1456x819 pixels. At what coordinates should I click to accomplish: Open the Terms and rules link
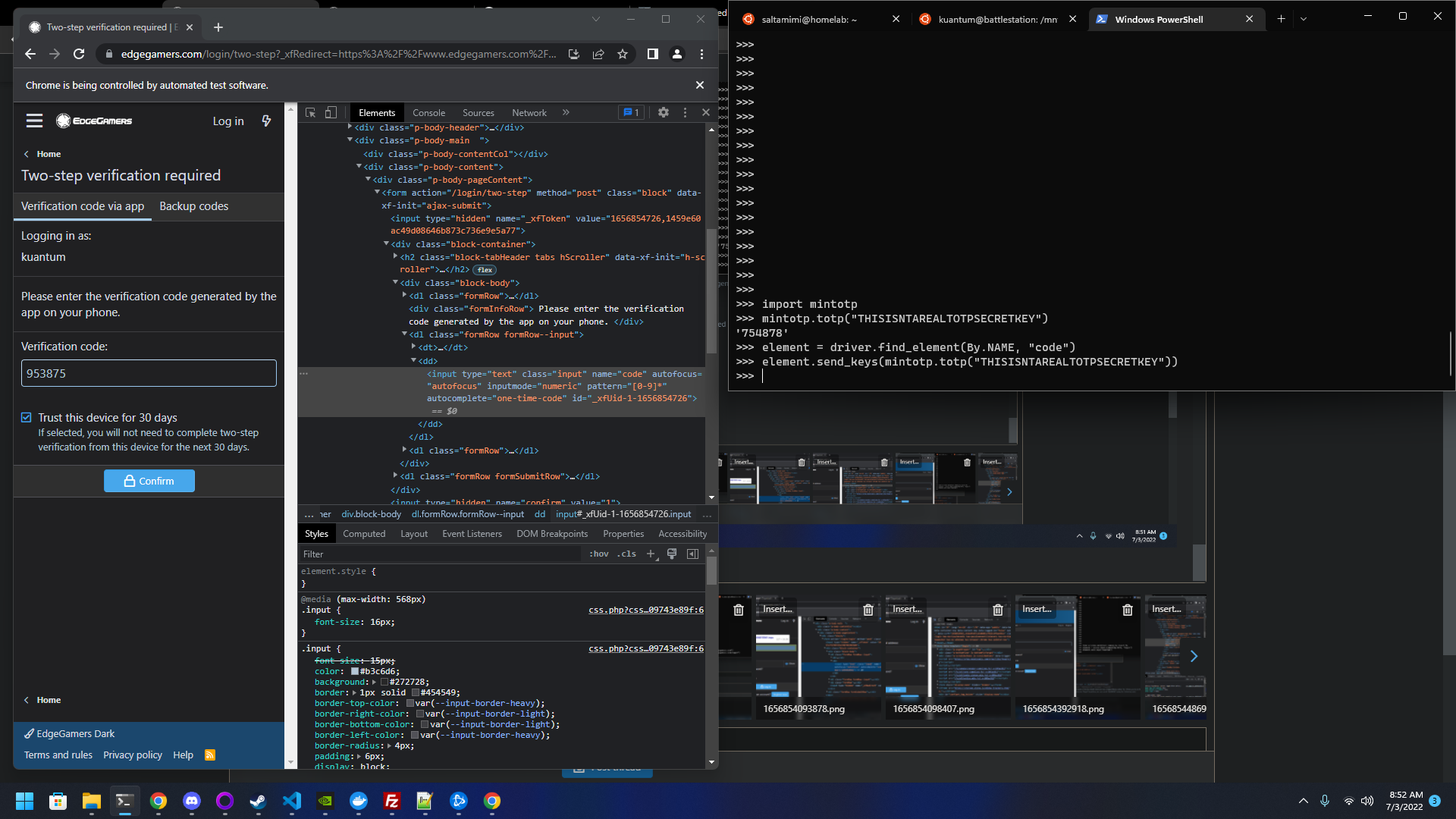pos(58,755)
